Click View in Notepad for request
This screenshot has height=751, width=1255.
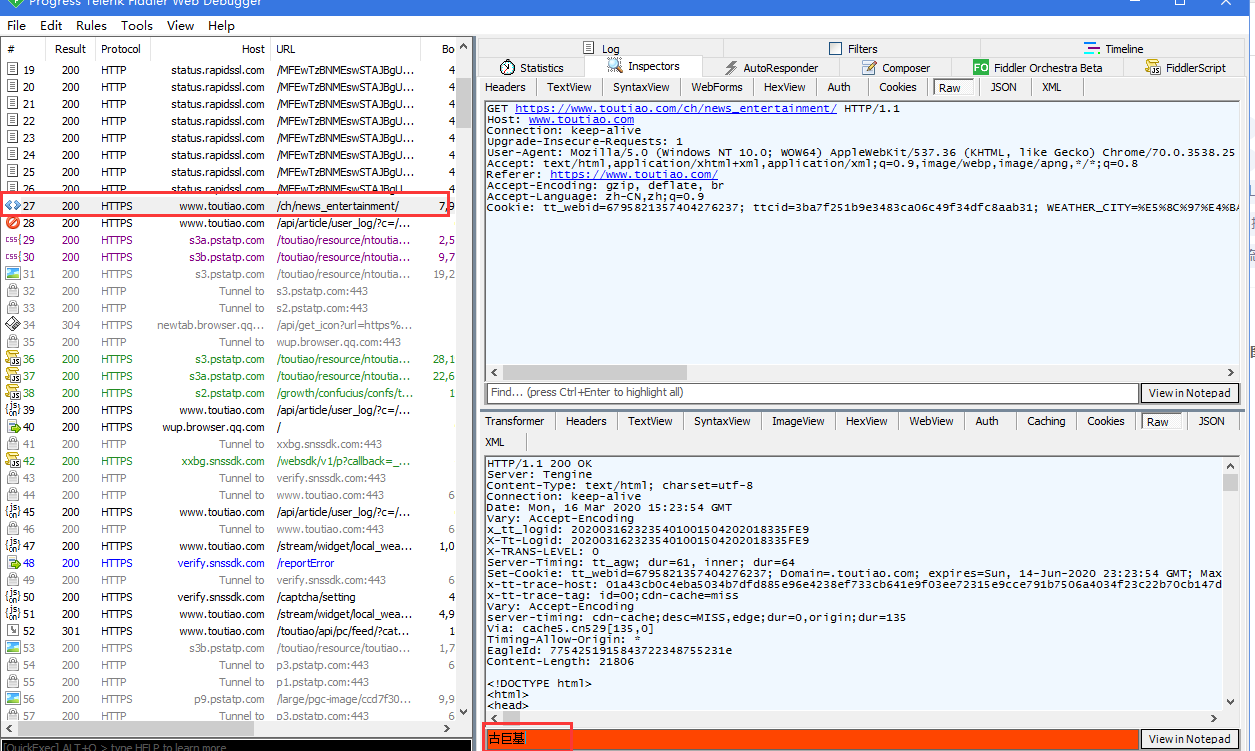tap(1189, 393)
